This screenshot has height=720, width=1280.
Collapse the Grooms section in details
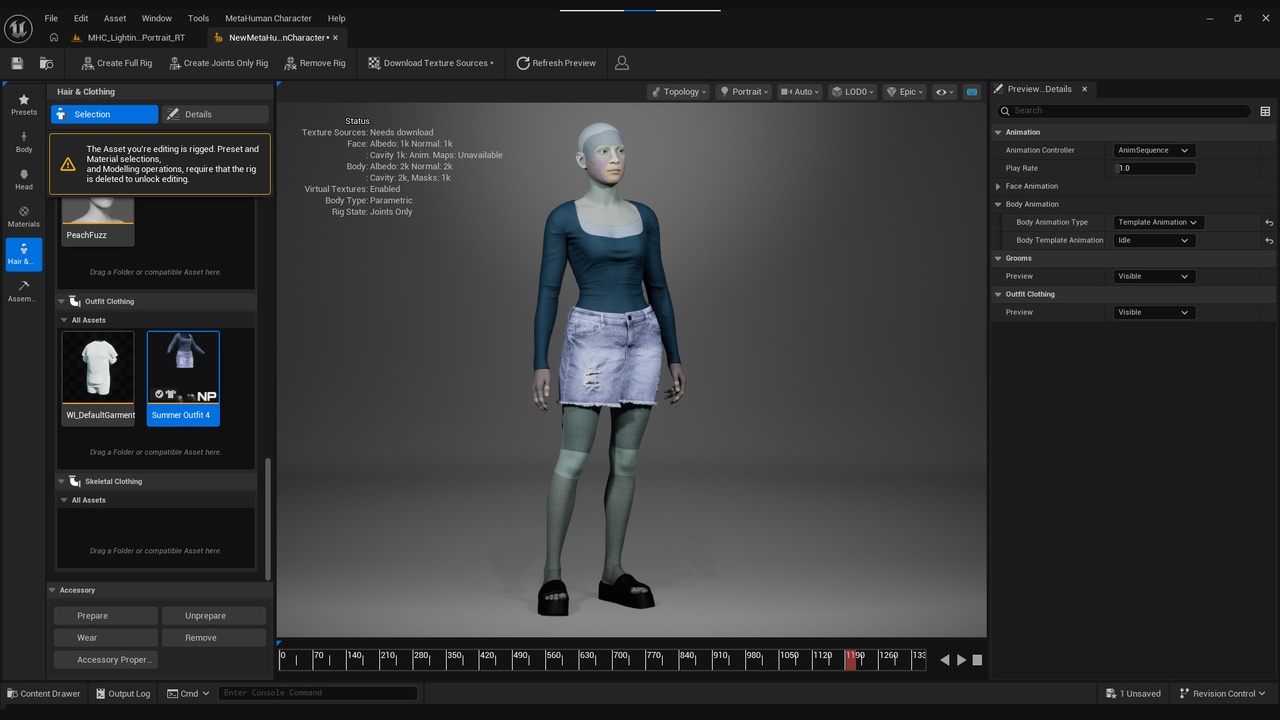[x=998, y=258]
